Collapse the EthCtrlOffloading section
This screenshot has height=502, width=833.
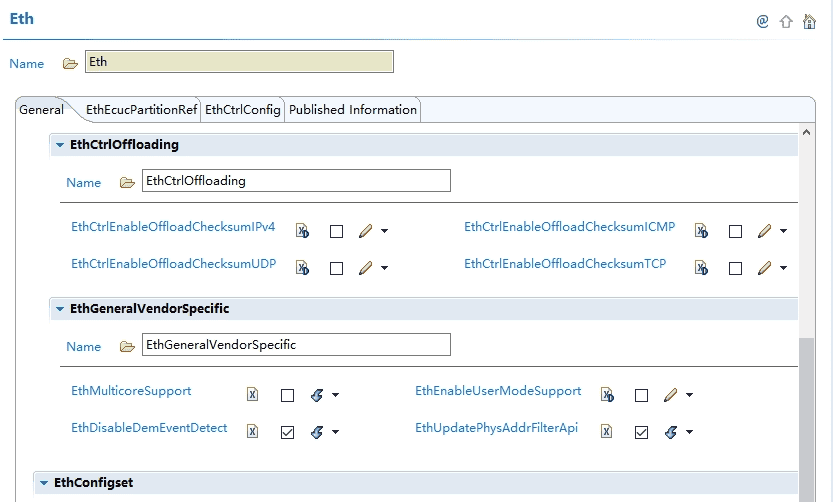pyautogui.click(x=60, y=145)
